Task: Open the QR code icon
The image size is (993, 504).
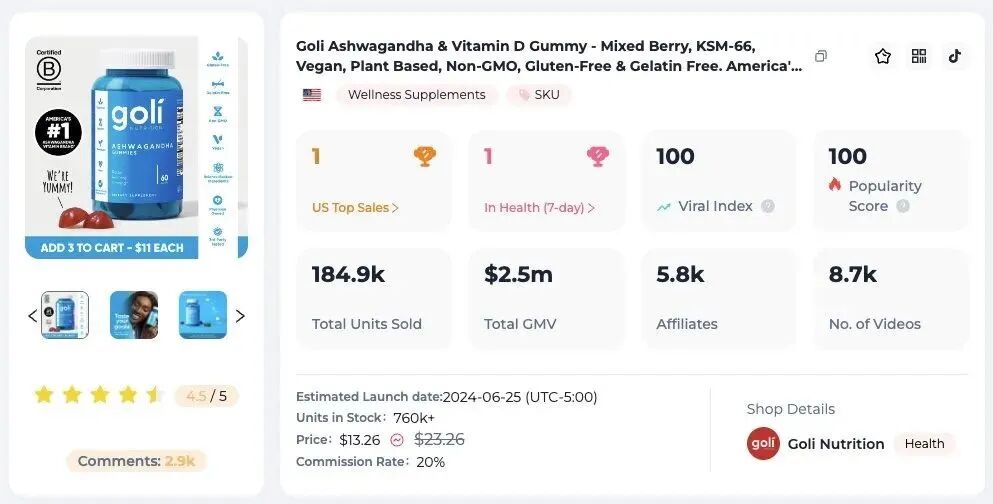Action: click(x=919, y=57)
